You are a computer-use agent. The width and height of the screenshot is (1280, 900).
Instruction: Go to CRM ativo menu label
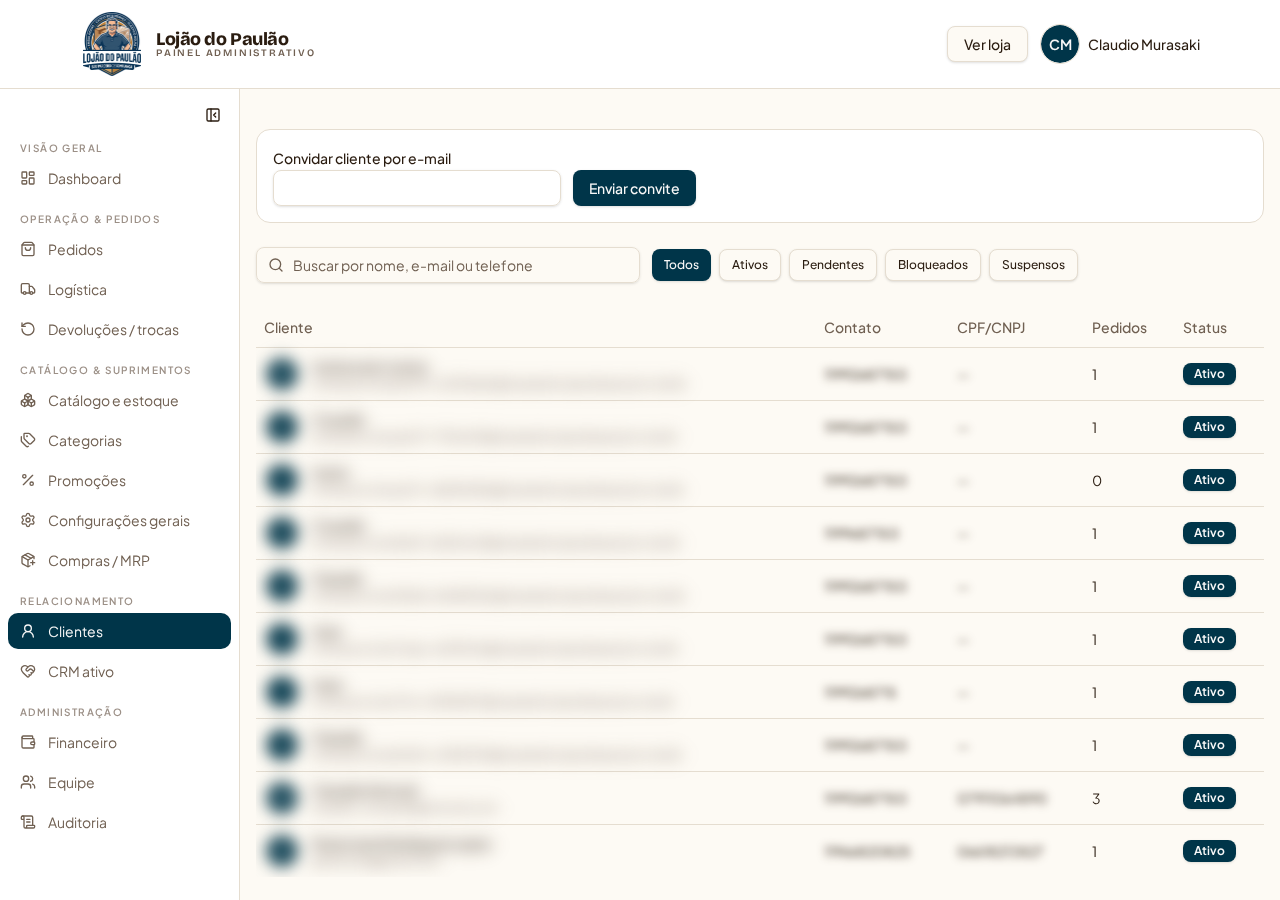click(81, 671)
